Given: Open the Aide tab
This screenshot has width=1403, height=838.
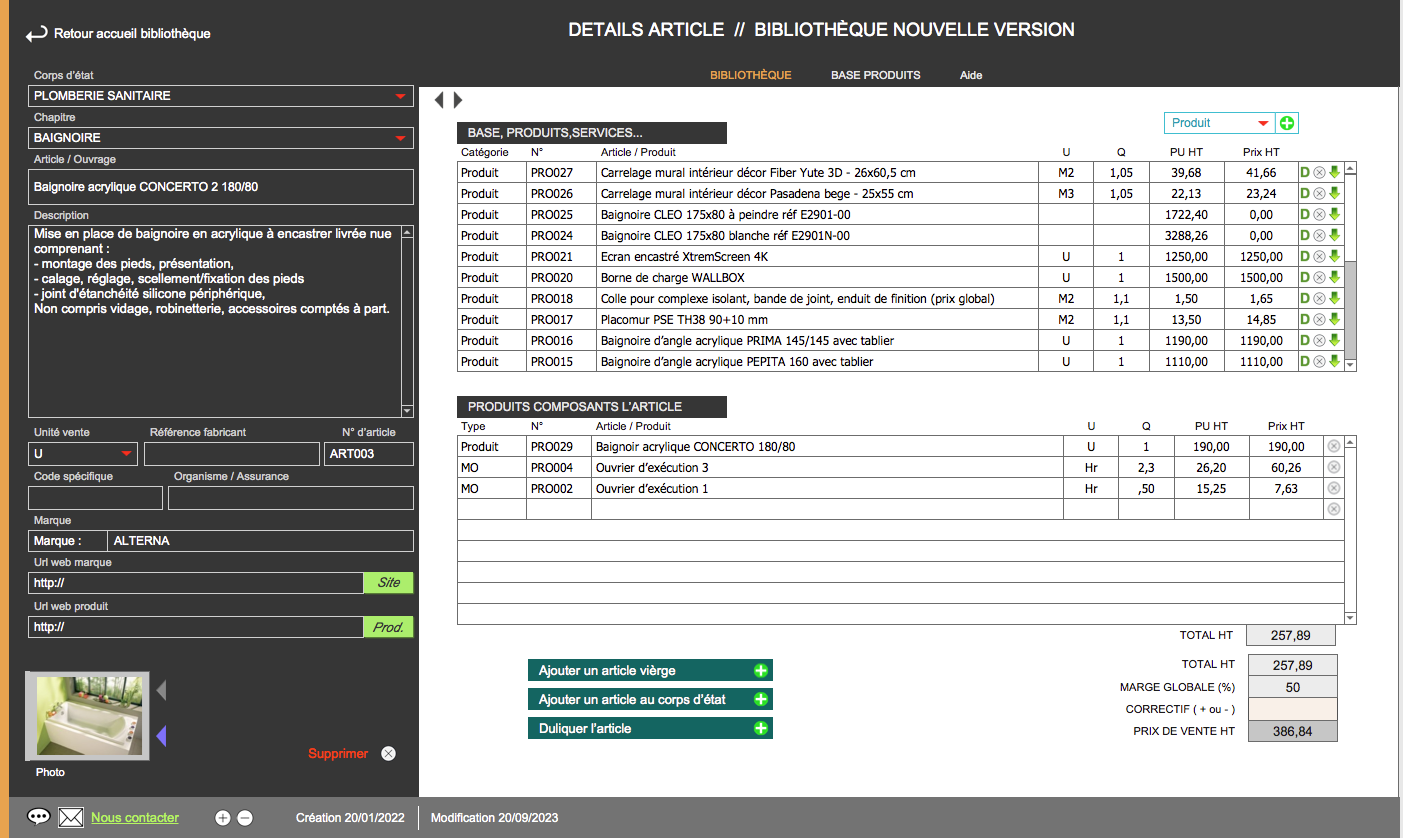Looking at the screenshot, I should point(971,75).
